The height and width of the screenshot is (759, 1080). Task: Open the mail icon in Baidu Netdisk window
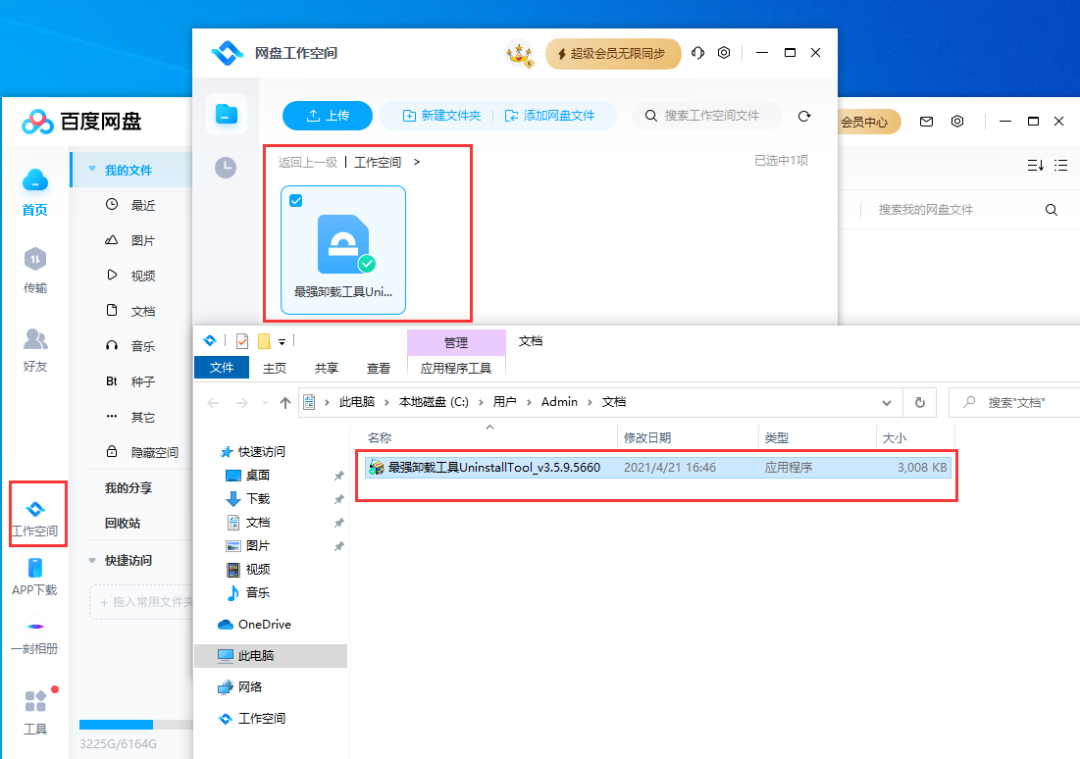coord(926,121)
